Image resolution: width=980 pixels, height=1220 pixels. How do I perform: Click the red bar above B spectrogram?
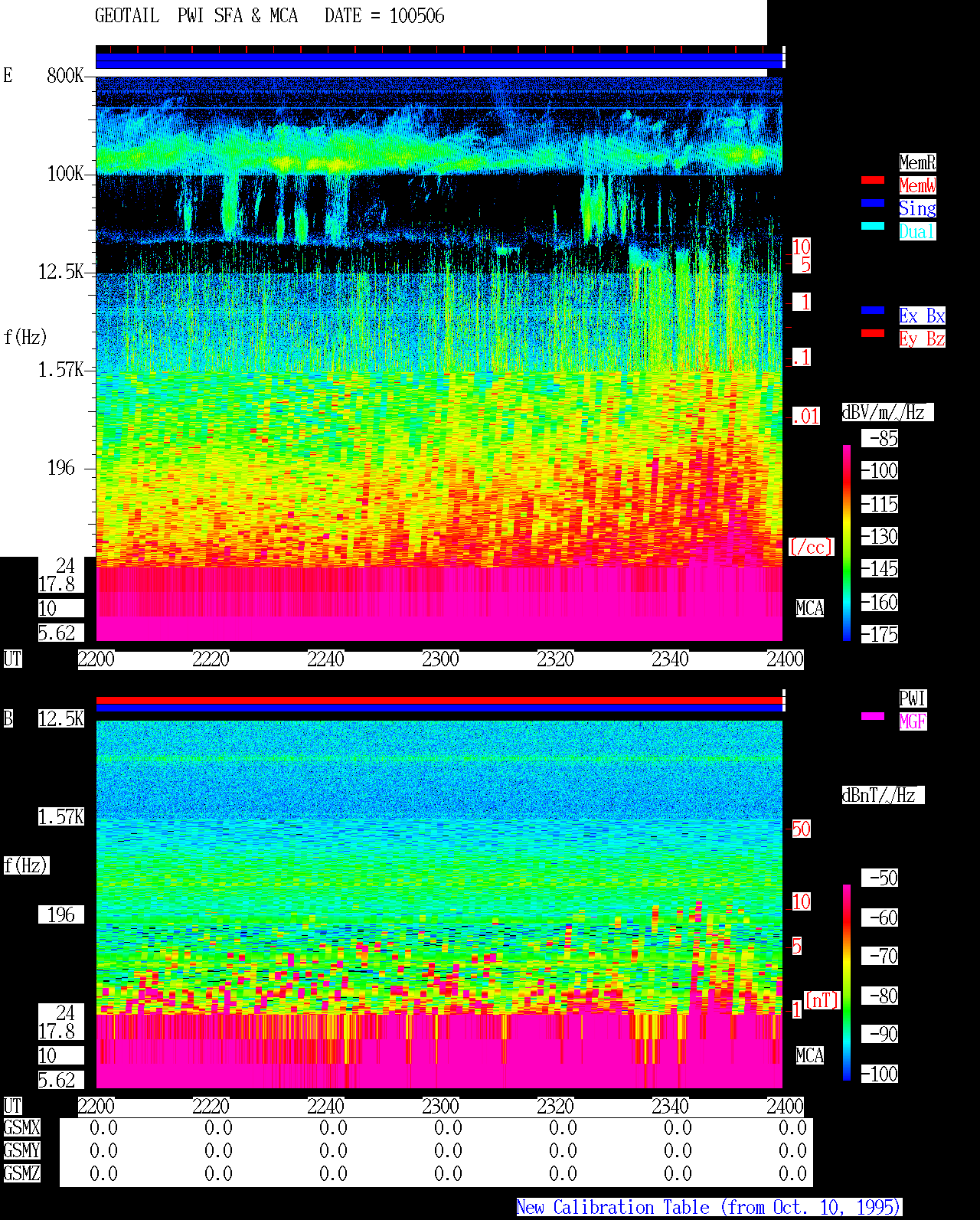coord(439,700)
